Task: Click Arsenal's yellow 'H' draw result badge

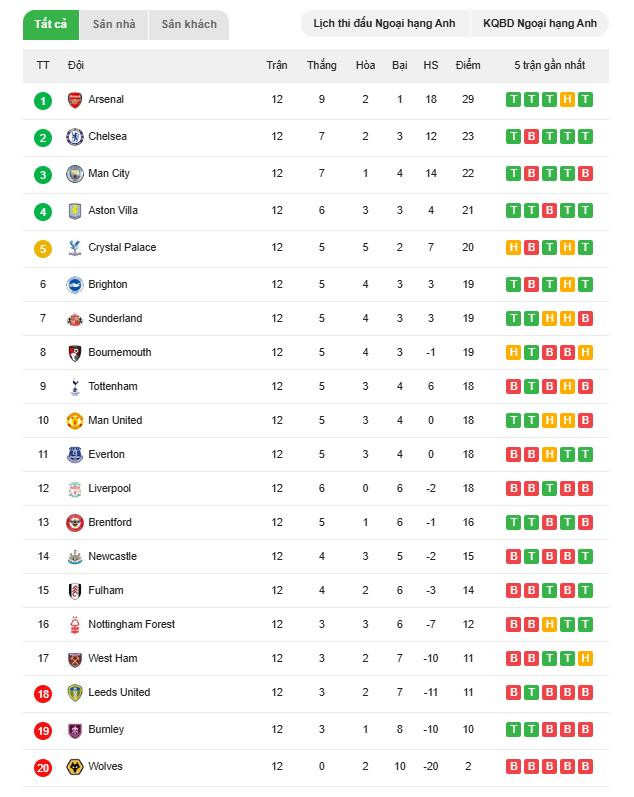Action: tap(567, 100)
